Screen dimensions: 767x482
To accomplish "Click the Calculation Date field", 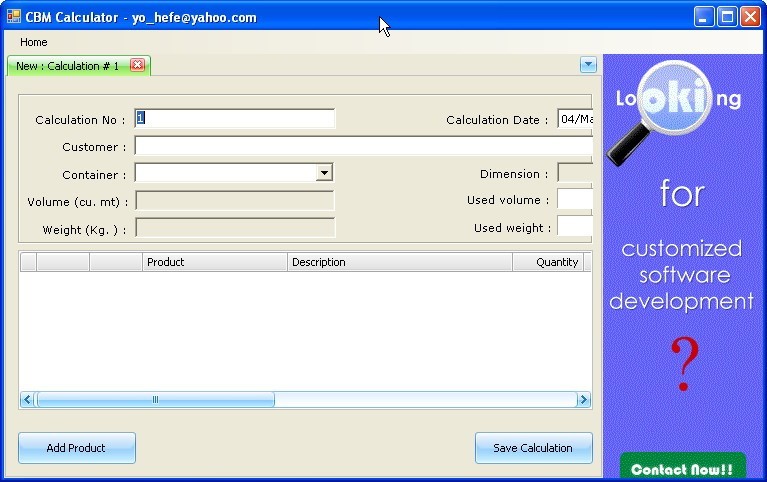I will pos(575,119).
